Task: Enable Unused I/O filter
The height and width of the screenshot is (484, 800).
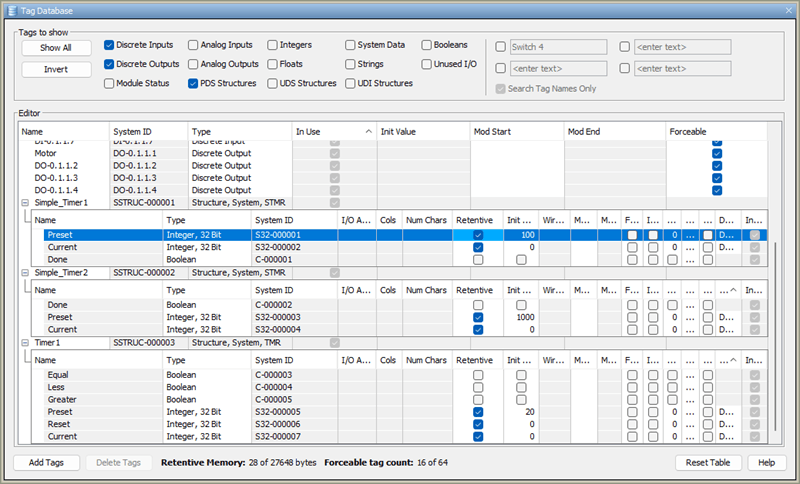Action: pyautogui.click(x=427, y=64)
